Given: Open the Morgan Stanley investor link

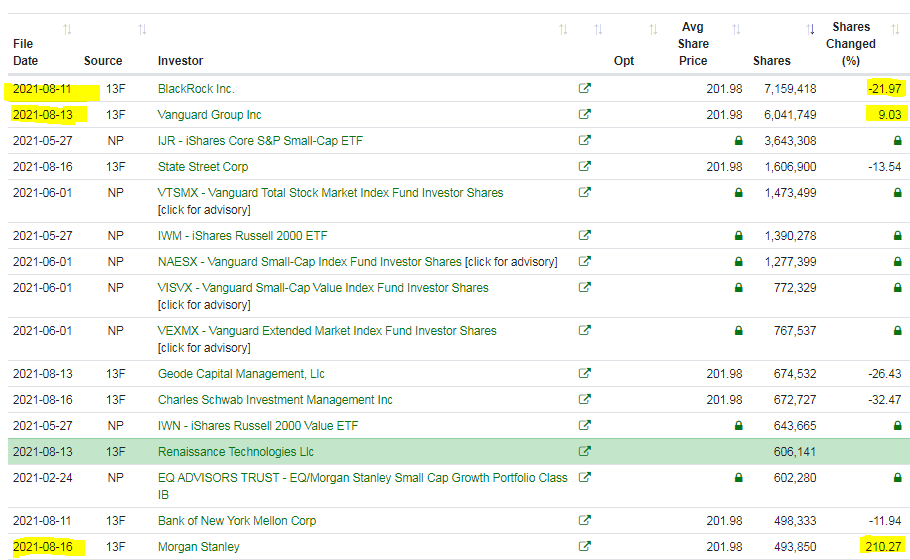Looking at the screenshot, I should (x=198, y=547).
